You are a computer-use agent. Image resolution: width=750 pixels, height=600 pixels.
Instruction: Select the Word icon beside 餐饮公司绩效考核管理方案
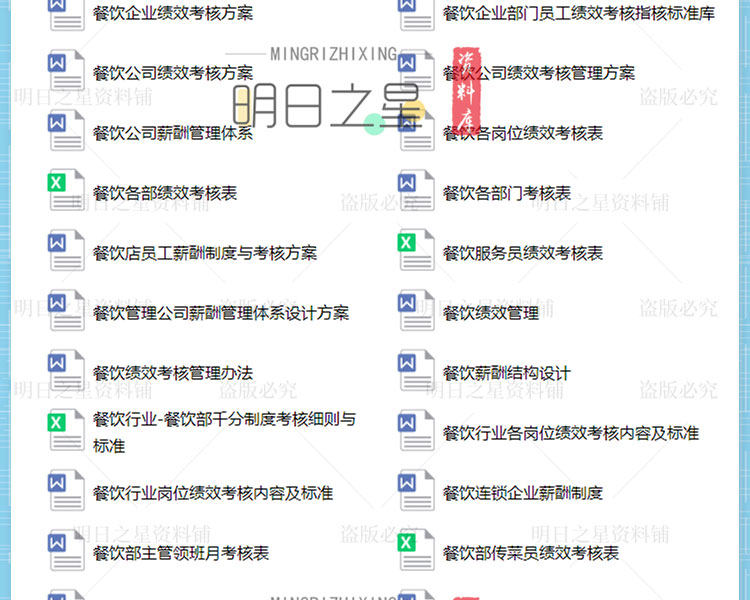tap(417, 70)
